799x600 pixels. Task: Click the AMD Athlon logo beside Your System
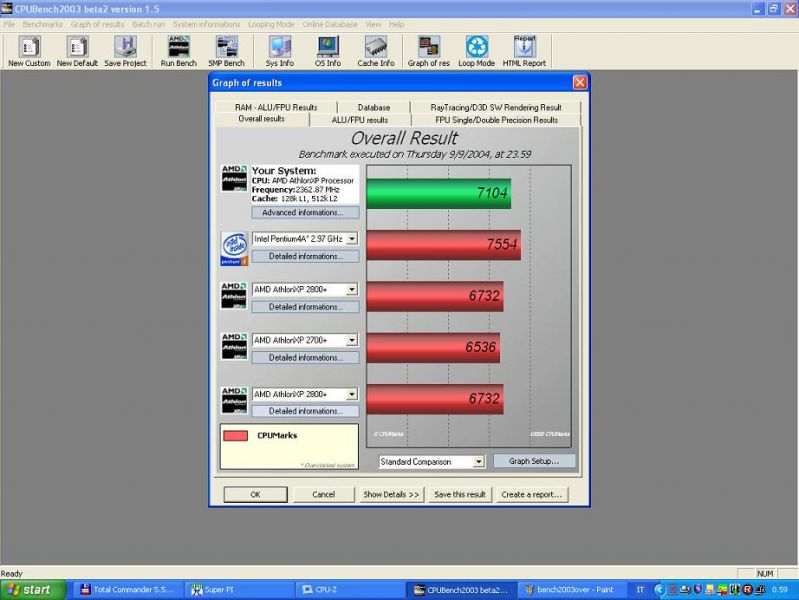(234, 178)
